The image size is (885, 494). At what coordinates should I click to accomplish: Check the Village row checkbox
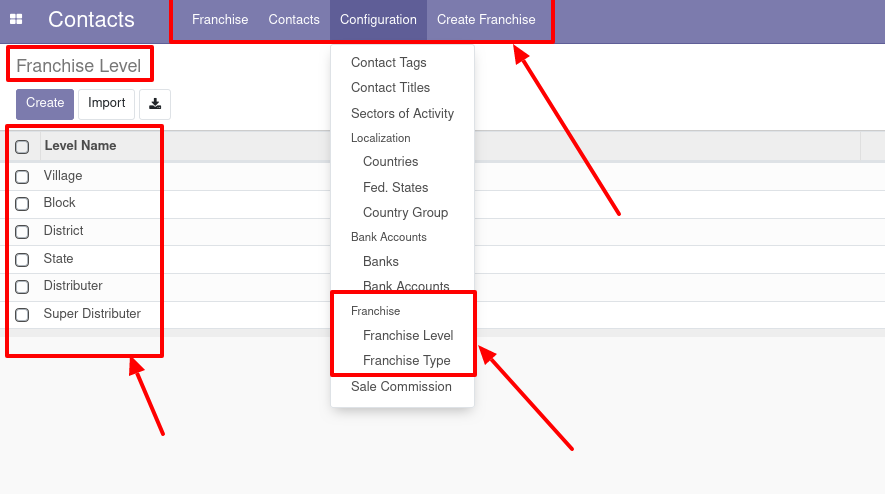[22, 176]
